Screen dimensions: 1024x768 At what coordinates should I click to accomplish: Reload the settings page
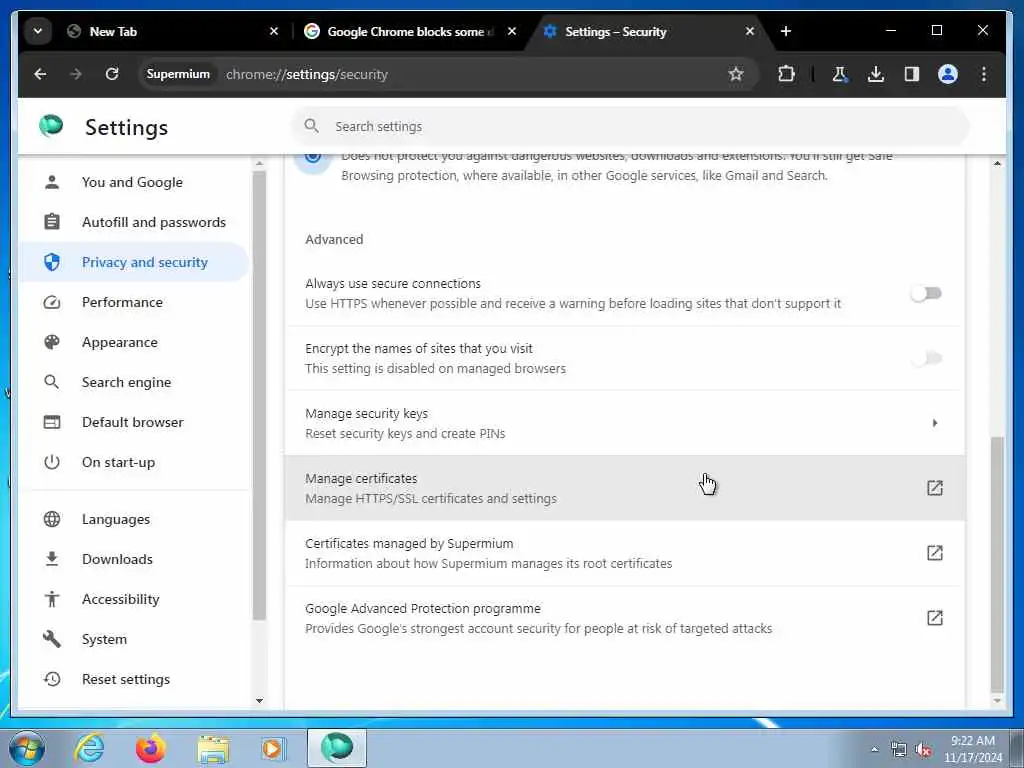[x=112, y=74]
